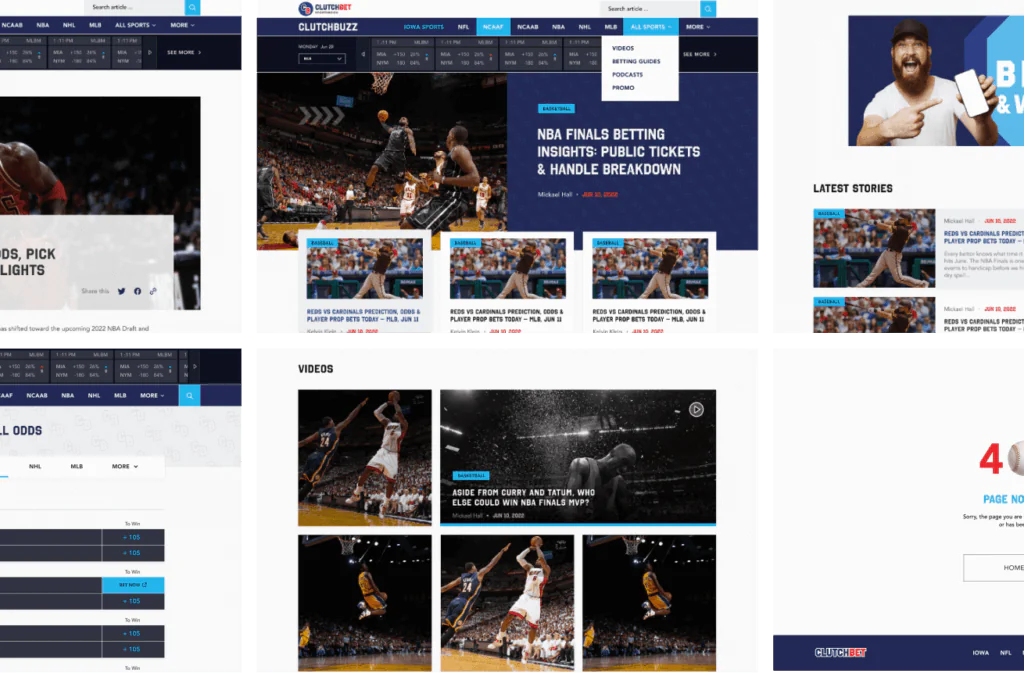Click the HOME button on the 404 page
Image resolution: width=1024 pixels, height=673 pixels.
click(x=994, y=568)
